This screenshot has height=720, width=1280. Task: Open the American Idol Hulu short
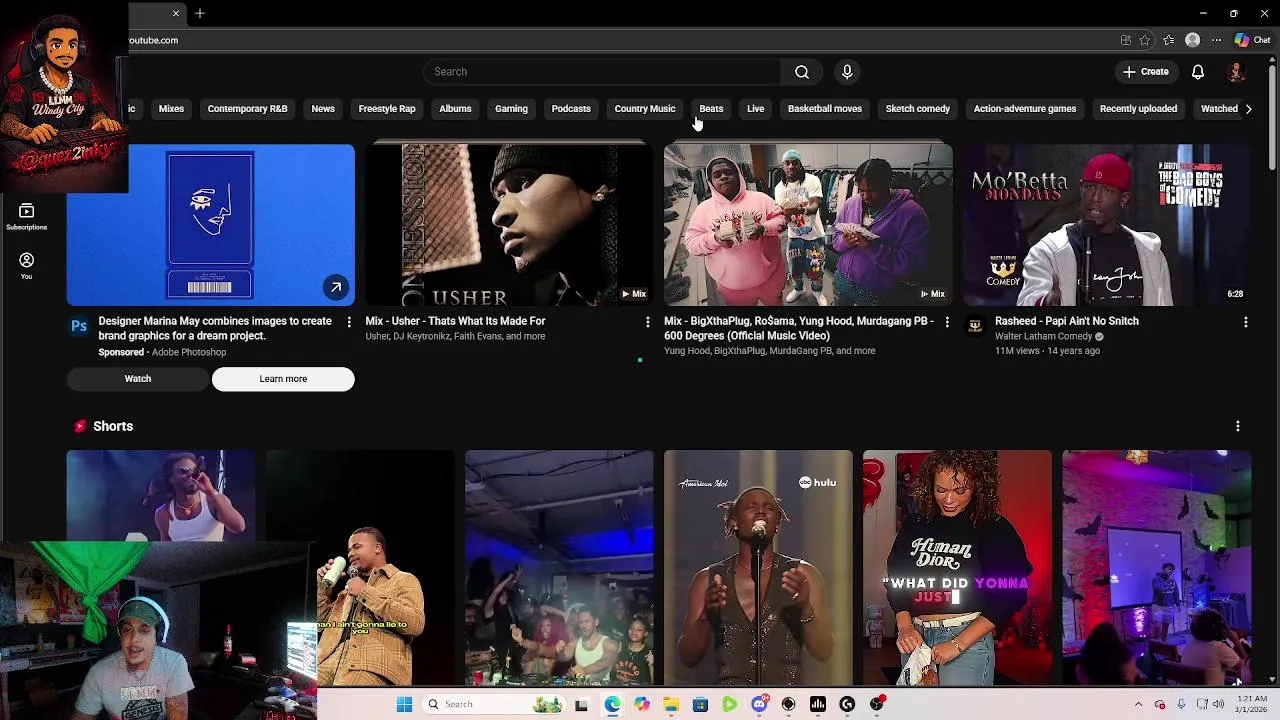[758, 568]
